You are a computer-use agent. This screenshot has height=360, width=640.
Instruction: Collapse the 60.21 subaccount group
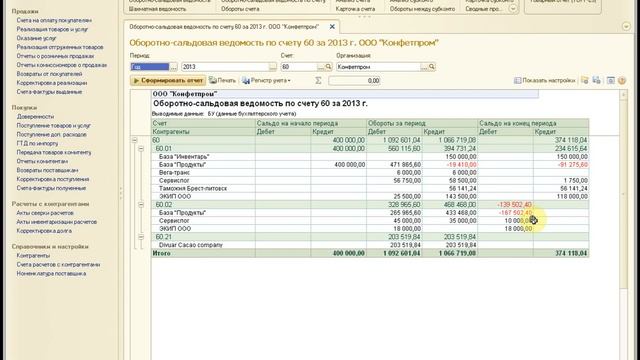tap(141, 237)
